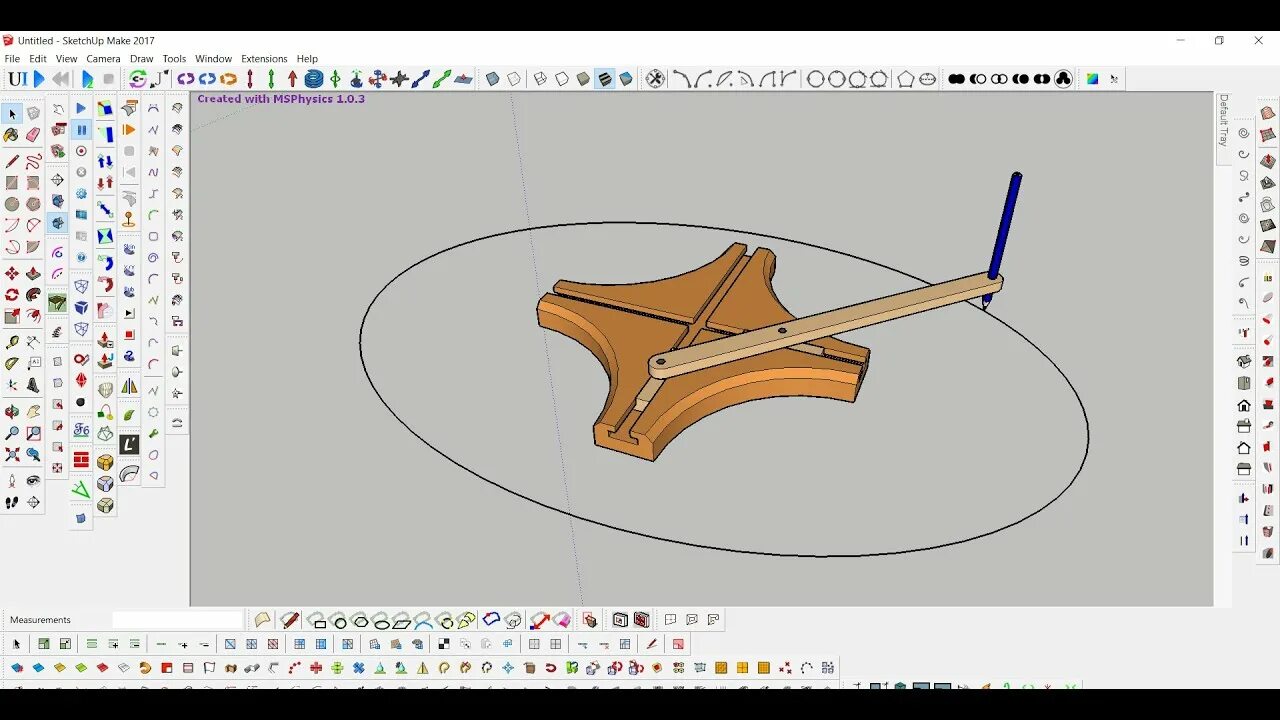Switch to Shaded With Textures style
The image size is (1280, 720).
pyautogui.click(x=605, y=79)
